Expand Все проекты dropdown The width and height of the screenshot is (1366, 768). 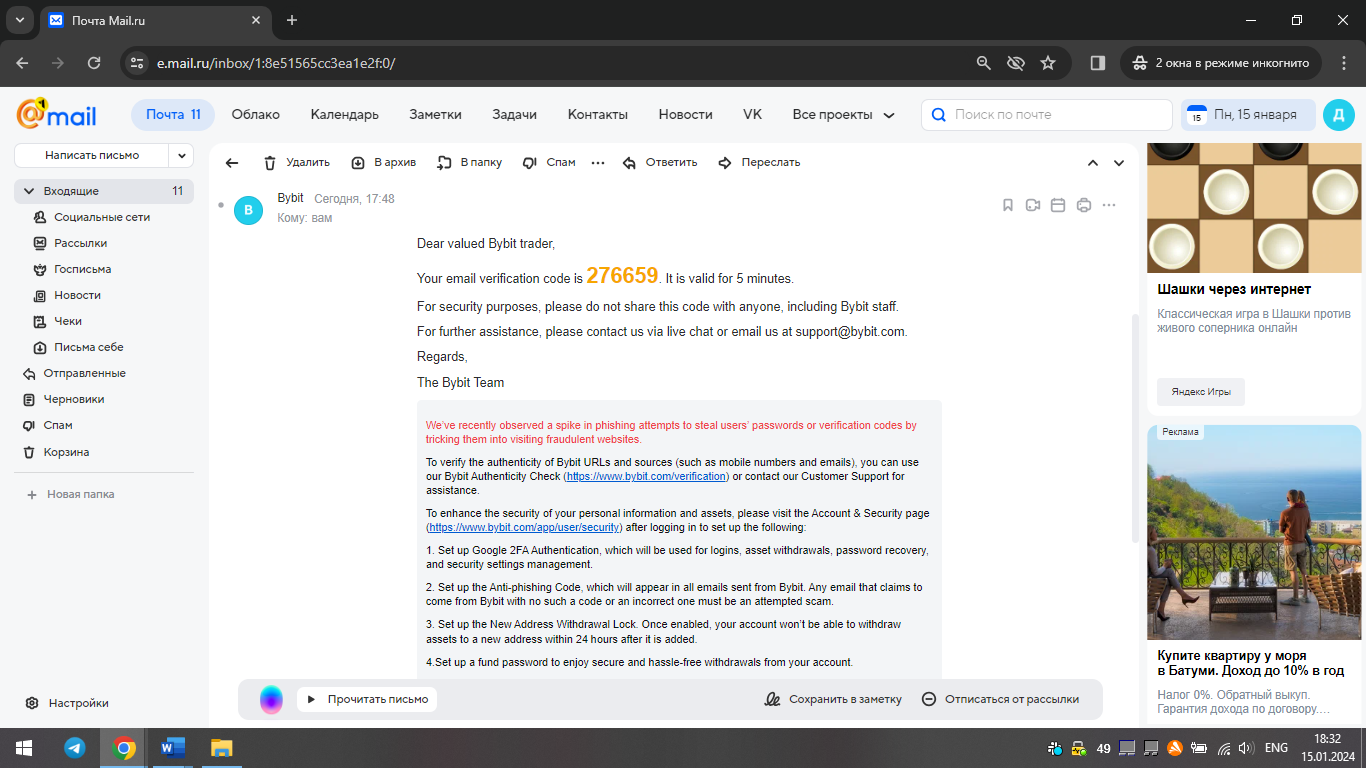tap(843, 114)
